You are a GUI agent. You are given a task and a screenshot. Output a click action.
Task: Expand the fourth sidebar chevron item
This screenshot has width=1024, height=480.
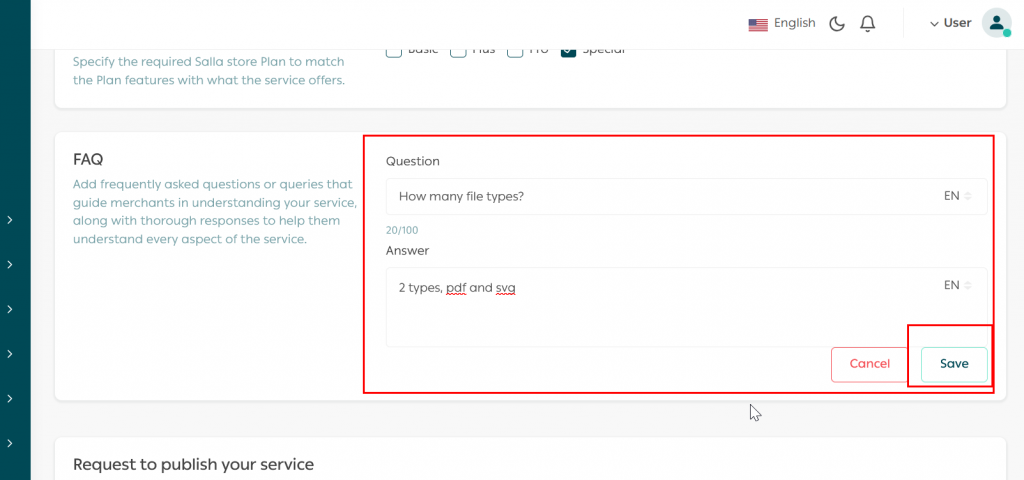[x=10, y=354]
